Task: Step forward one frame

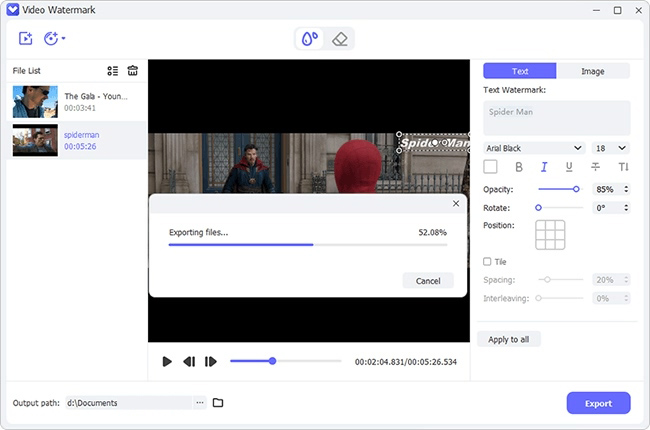Action: tap(211, 362)
